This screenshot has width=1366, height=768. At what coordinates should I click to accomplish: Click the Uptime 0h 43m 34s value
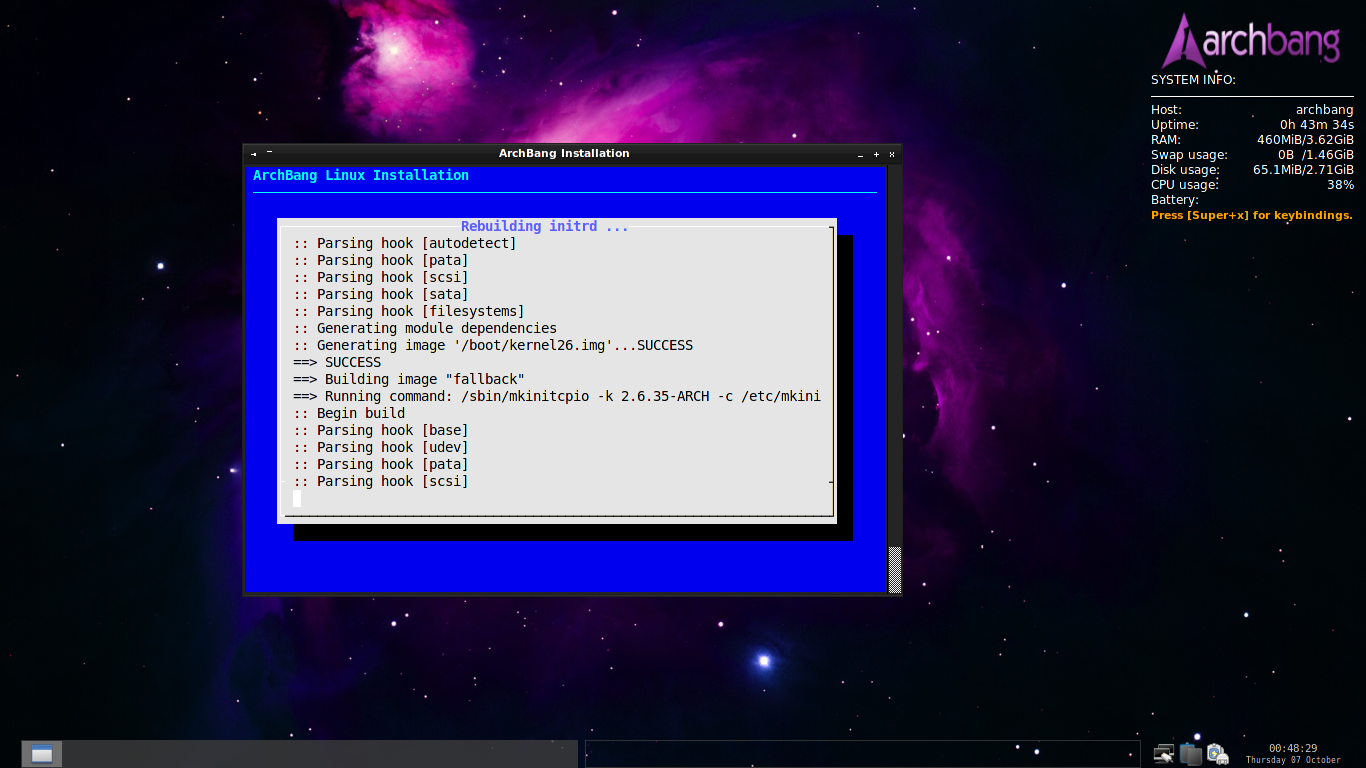pos(1317,125)
